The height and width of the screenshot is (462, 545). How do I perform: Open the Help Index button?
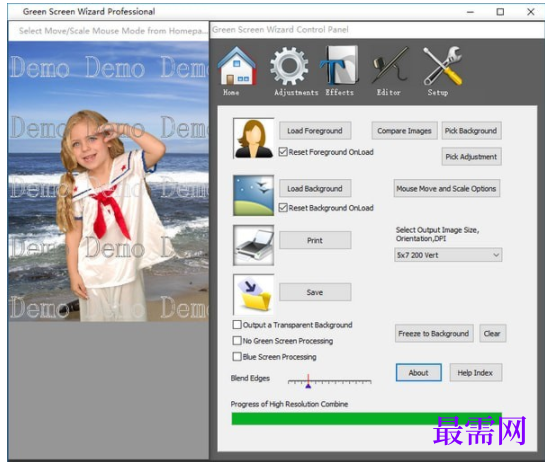[475, 373]
